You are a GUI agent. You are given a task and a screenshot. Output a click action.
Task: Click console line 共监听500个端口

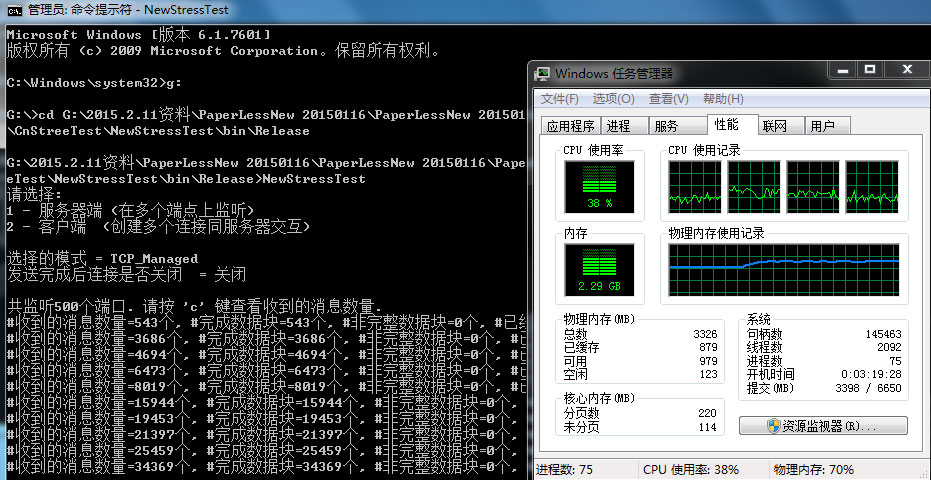[194, 307]
